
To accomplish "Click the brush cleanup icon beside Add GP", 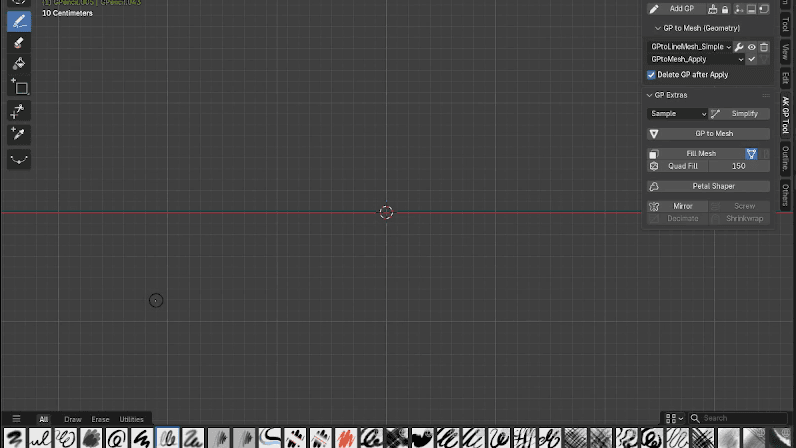I will click(x=713, y=9).
